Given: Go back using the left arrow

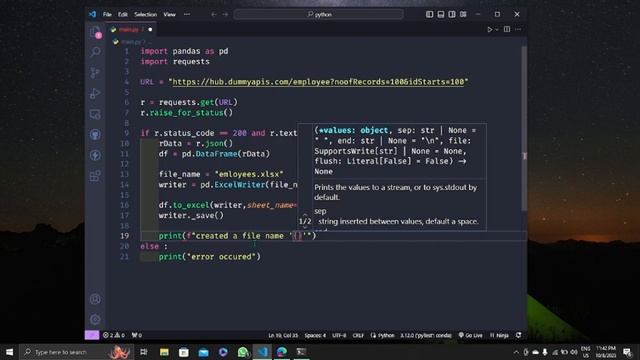Looking at the screenshot, I should [x=213, y=14].
